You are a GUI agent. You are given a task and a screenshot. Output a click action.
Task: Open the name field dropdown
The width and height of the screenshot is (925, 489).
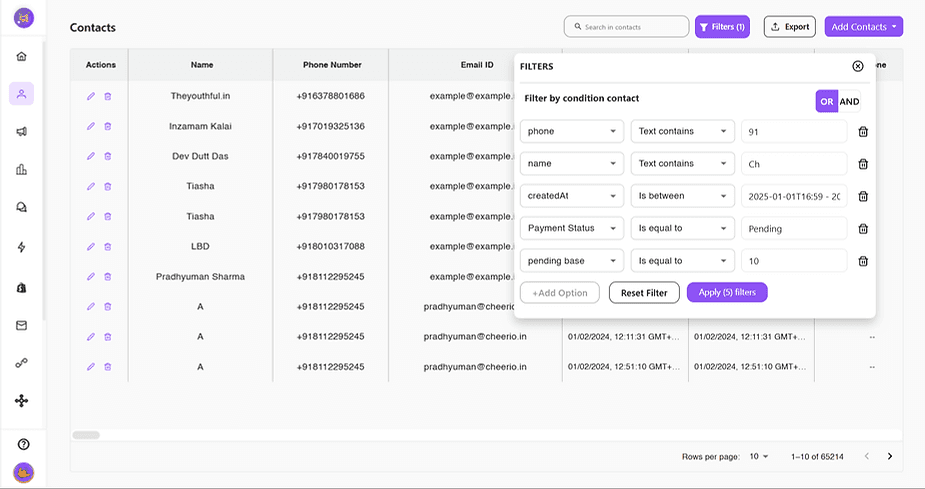click(x=572, y=164)
